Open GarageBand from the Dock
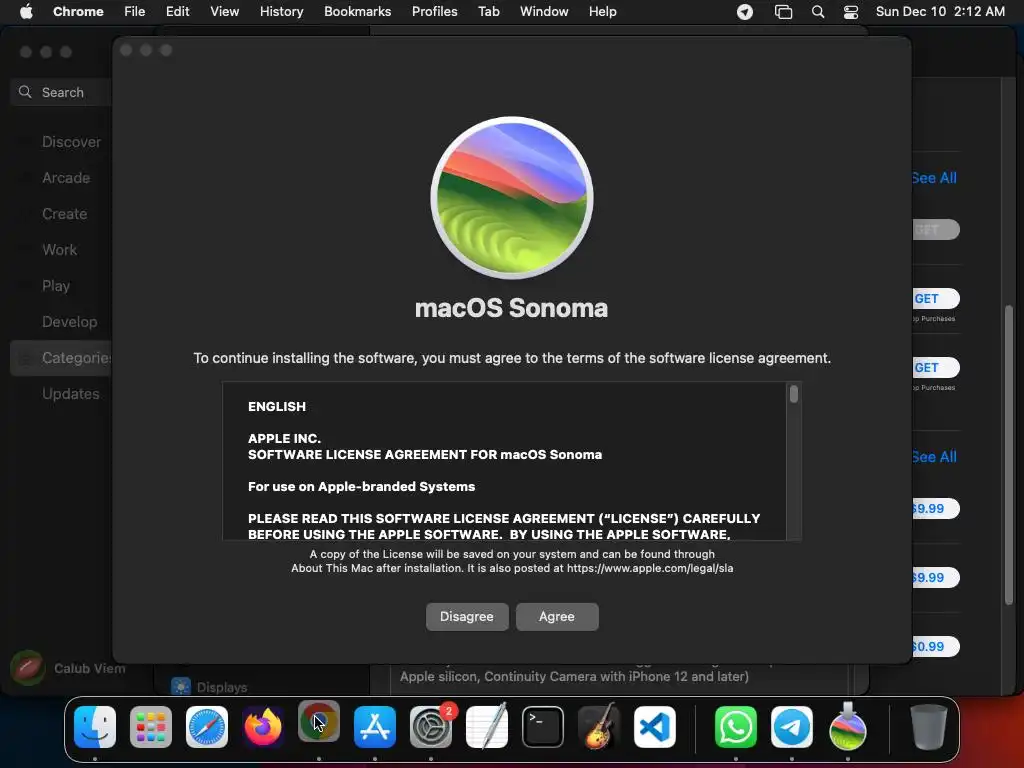 599,727
